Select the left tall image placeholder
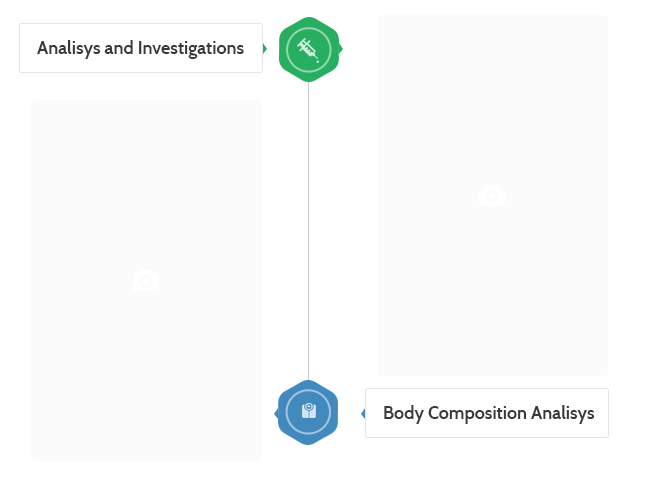Viewport: 660px width, 480px height. [x=146, y=200]
